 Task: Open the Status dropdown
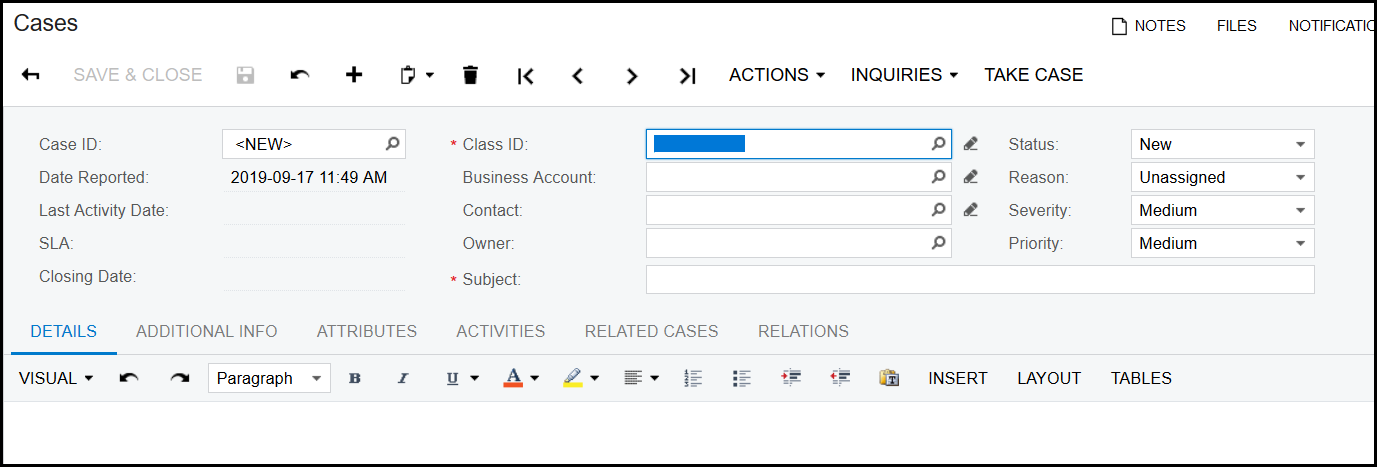[x=1222, y=144]
